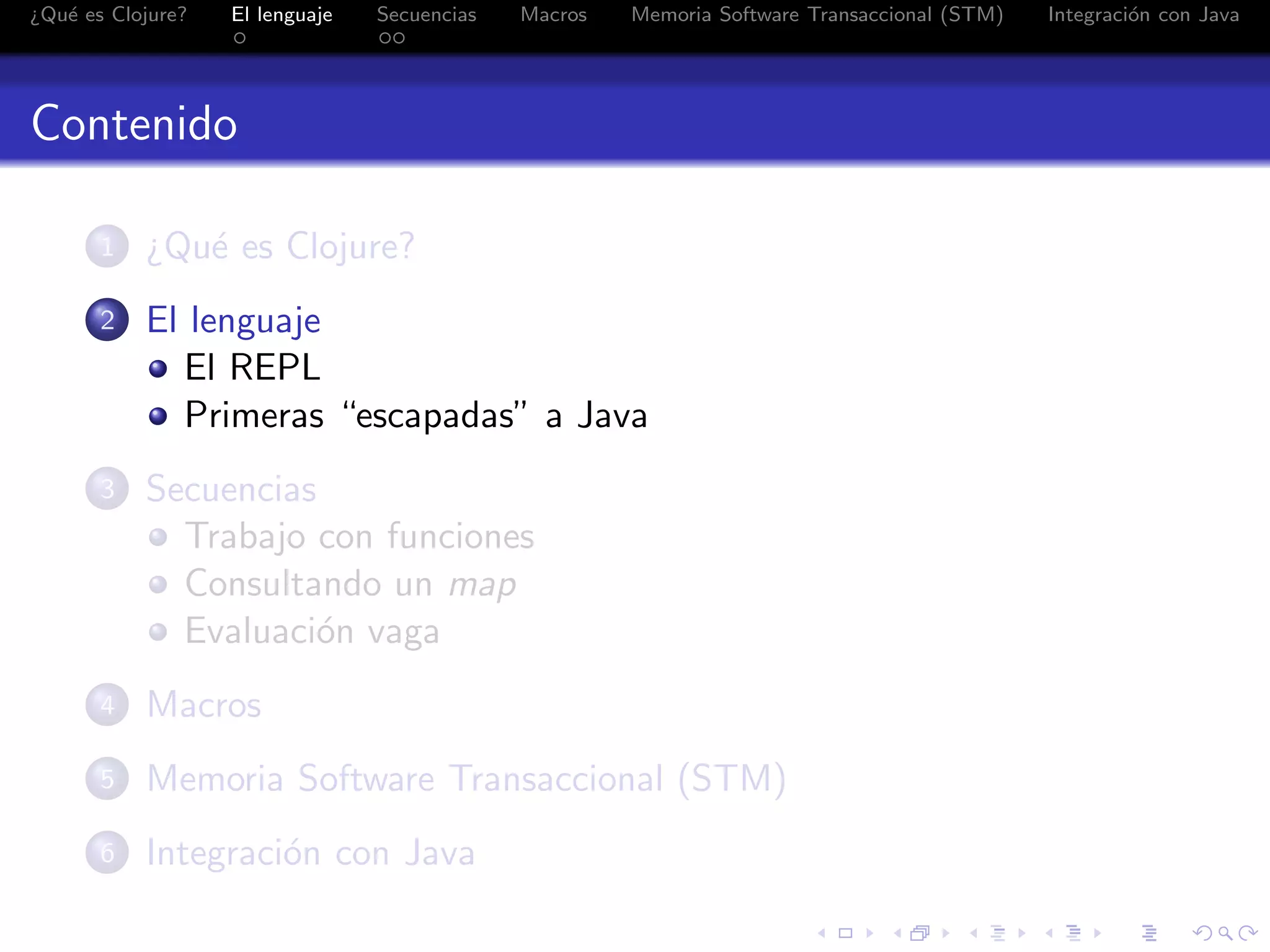Click the go-back curved arrow icon
This screenshot has width=1270, height=952.
point(1202,933)
